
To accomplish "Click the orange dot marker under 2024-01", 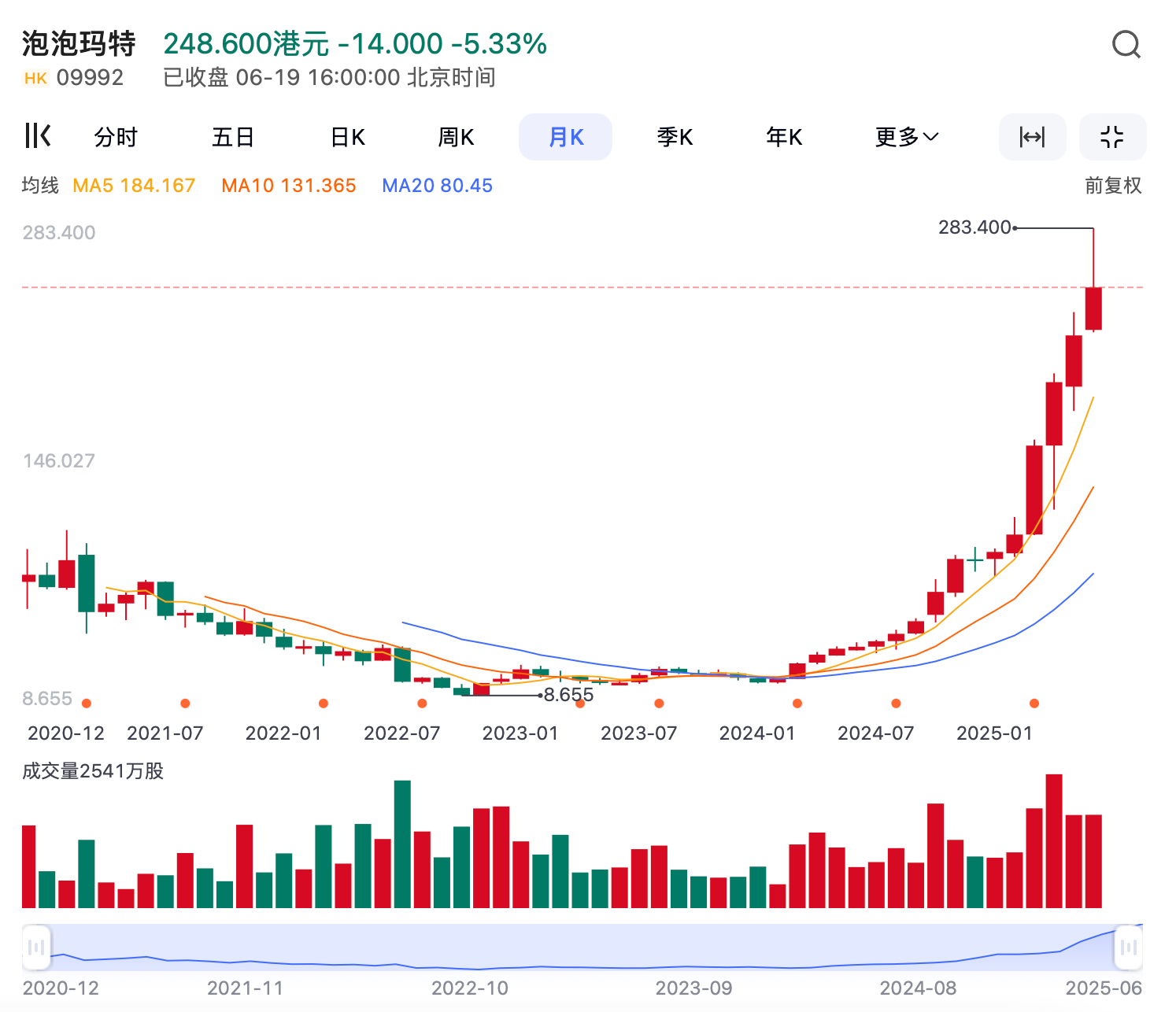I will tap(797, 704).
